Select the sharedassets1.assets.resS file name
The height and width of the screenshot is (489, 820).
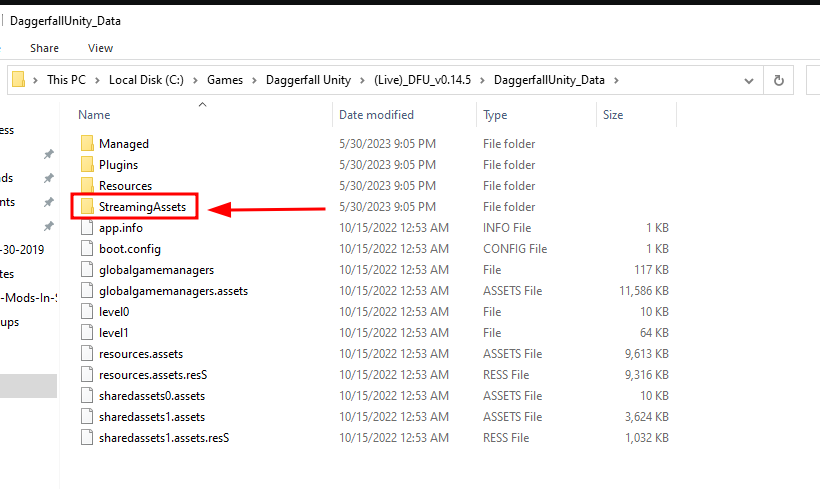coord(164,438)
